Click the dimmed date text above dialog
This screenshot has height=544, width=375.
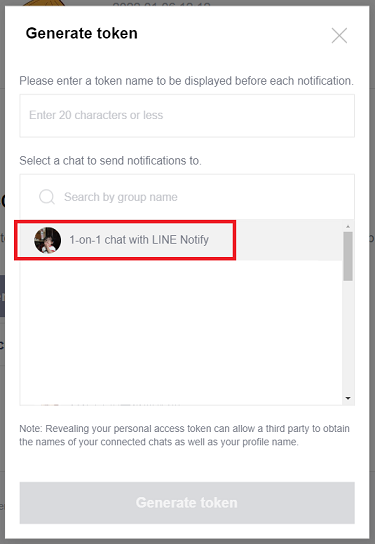tap(162, 3)
